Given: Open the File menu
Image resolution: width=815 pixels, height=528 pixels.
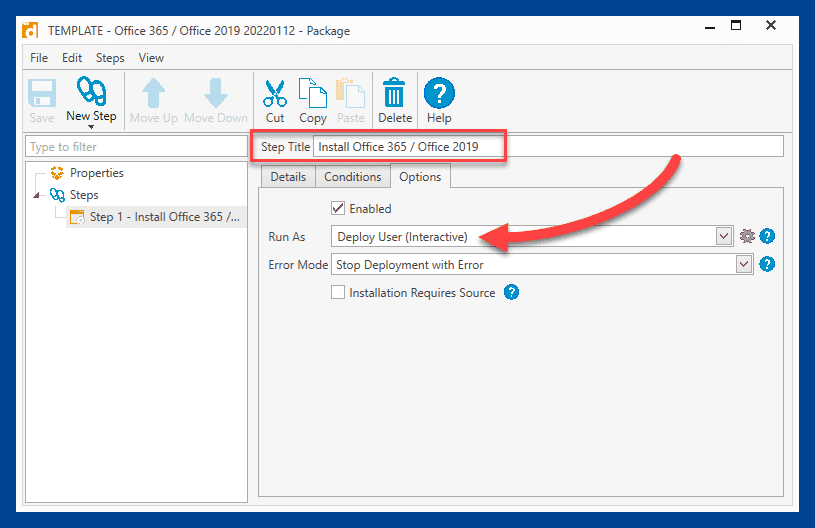Looking at the screenshot, I should 39,58.
